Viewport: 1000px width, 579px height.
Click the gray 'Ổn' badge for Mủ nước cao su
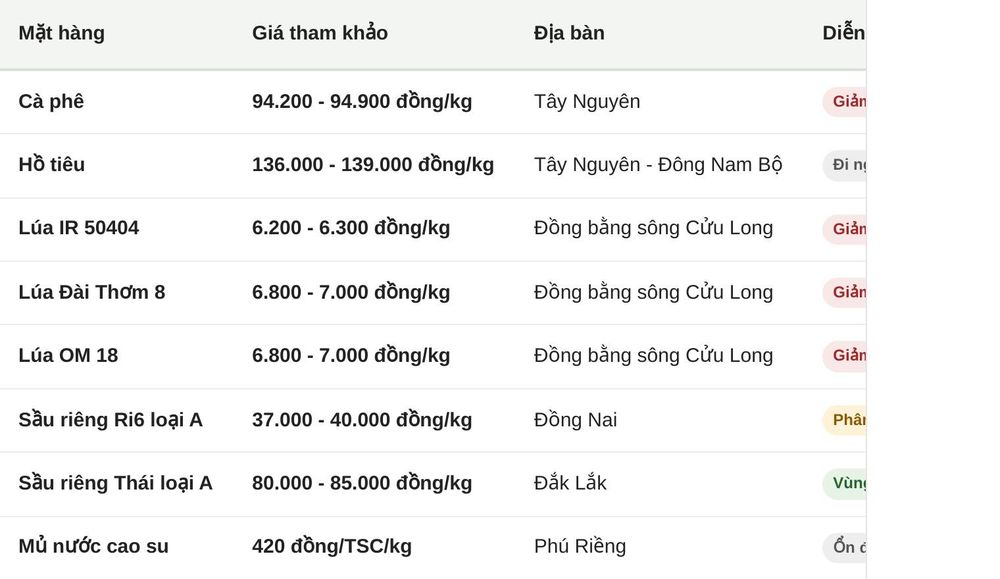click(844, 547)
